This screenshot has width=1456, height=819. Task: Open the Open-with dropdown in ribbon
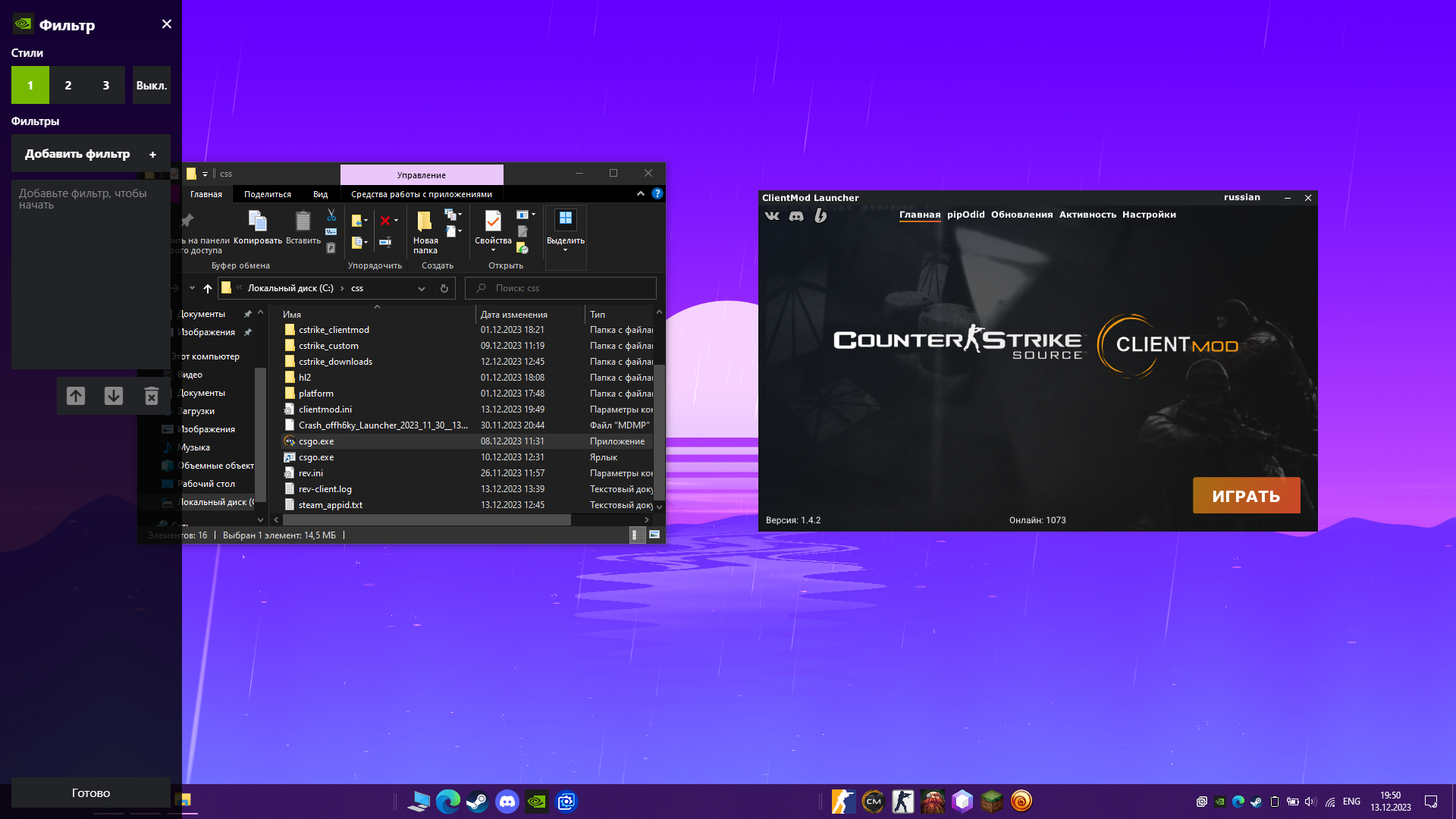click(x=526, y=215)
